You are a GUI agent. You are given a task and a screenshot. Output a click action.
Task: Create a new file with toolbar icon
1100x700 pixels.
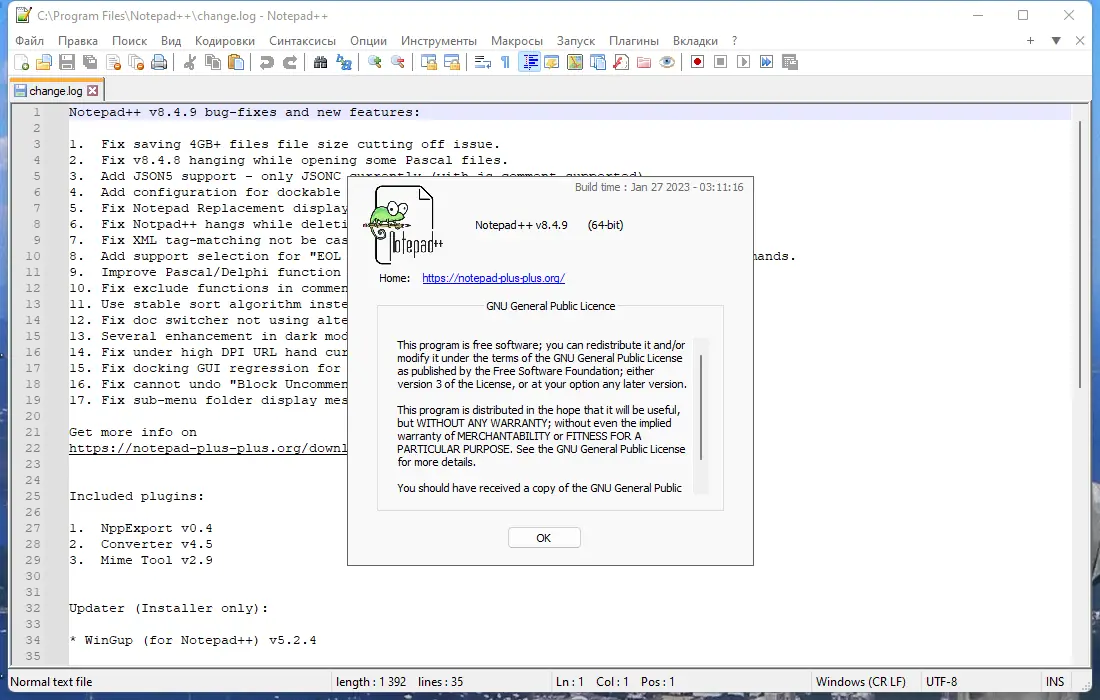pos(22,62)
